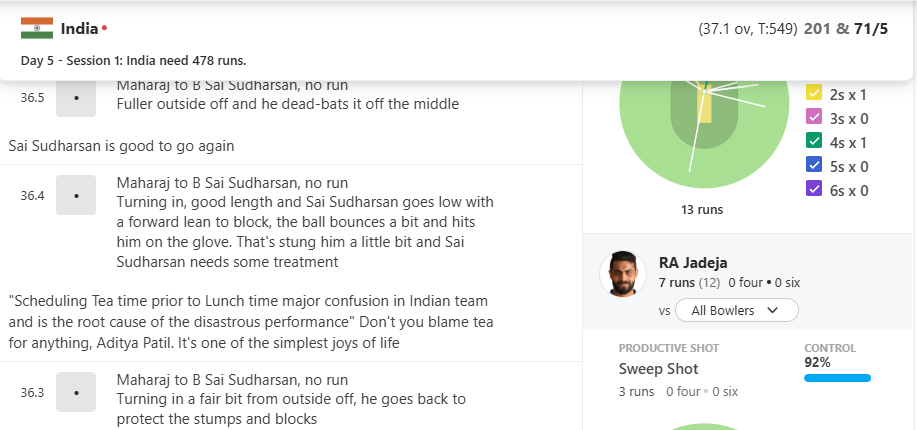Click the red live indicator dot beside India

(104, 27)
